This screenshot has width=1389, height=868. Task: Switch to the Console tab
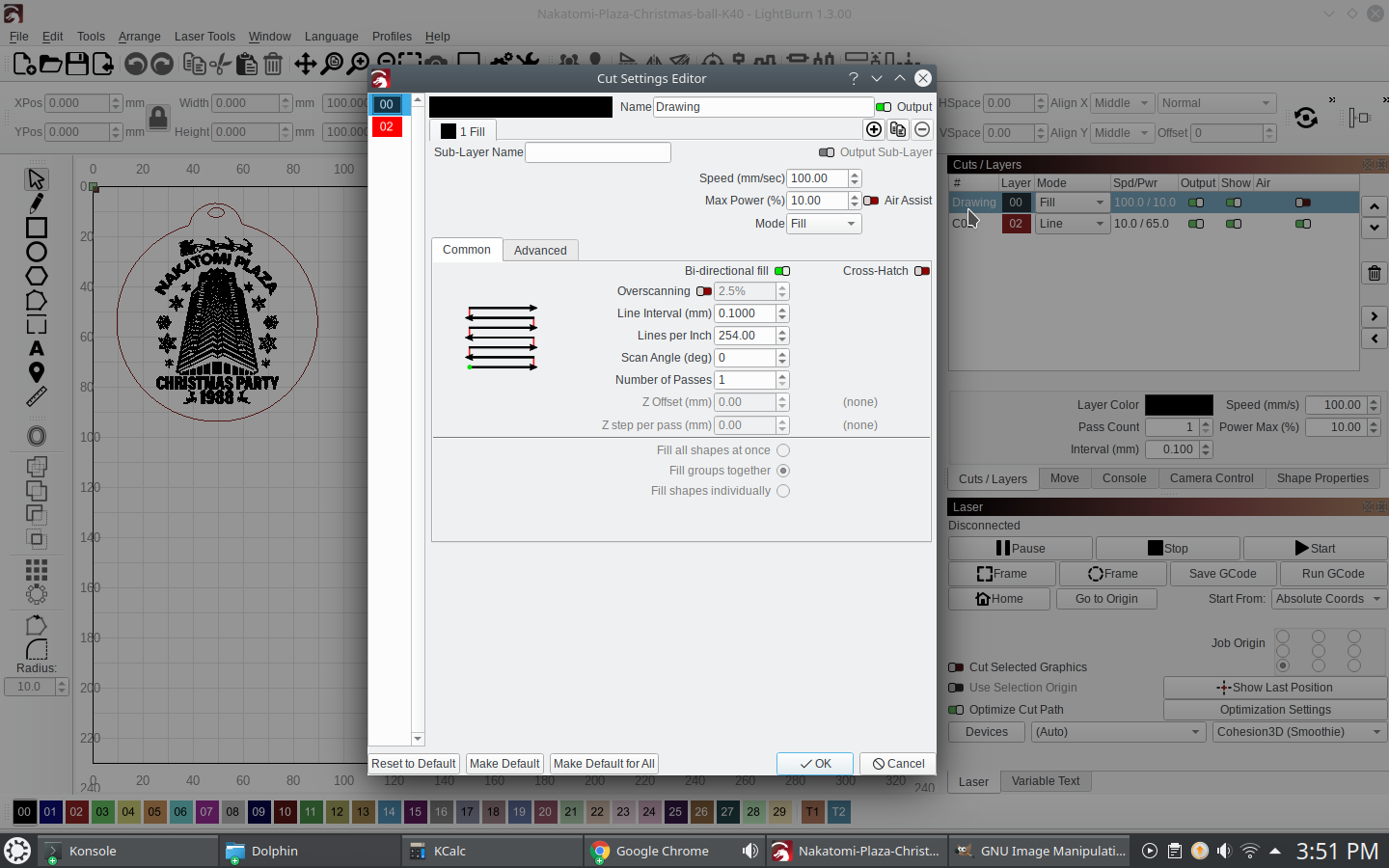(1124, 478)
